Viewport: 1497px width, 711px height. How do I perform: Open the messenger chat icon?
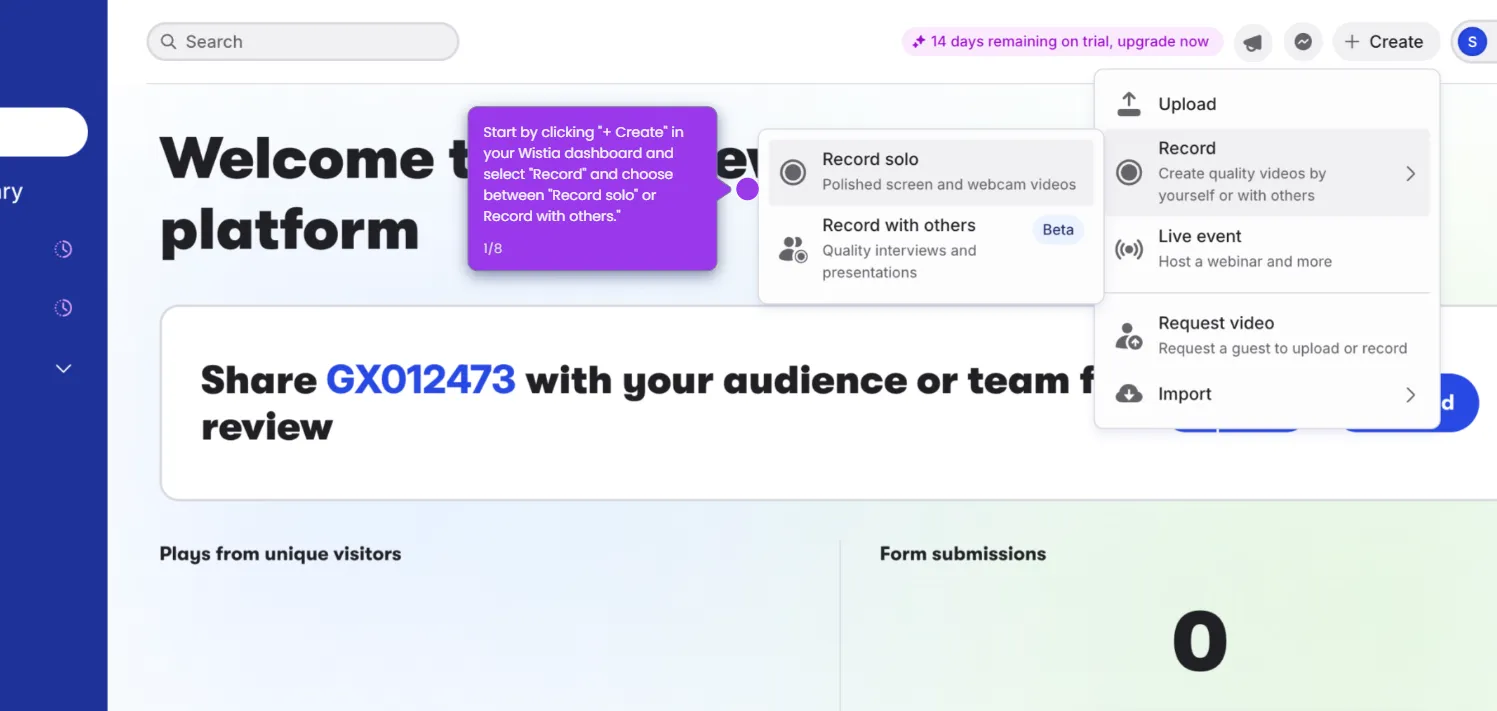coord(1303,42)
